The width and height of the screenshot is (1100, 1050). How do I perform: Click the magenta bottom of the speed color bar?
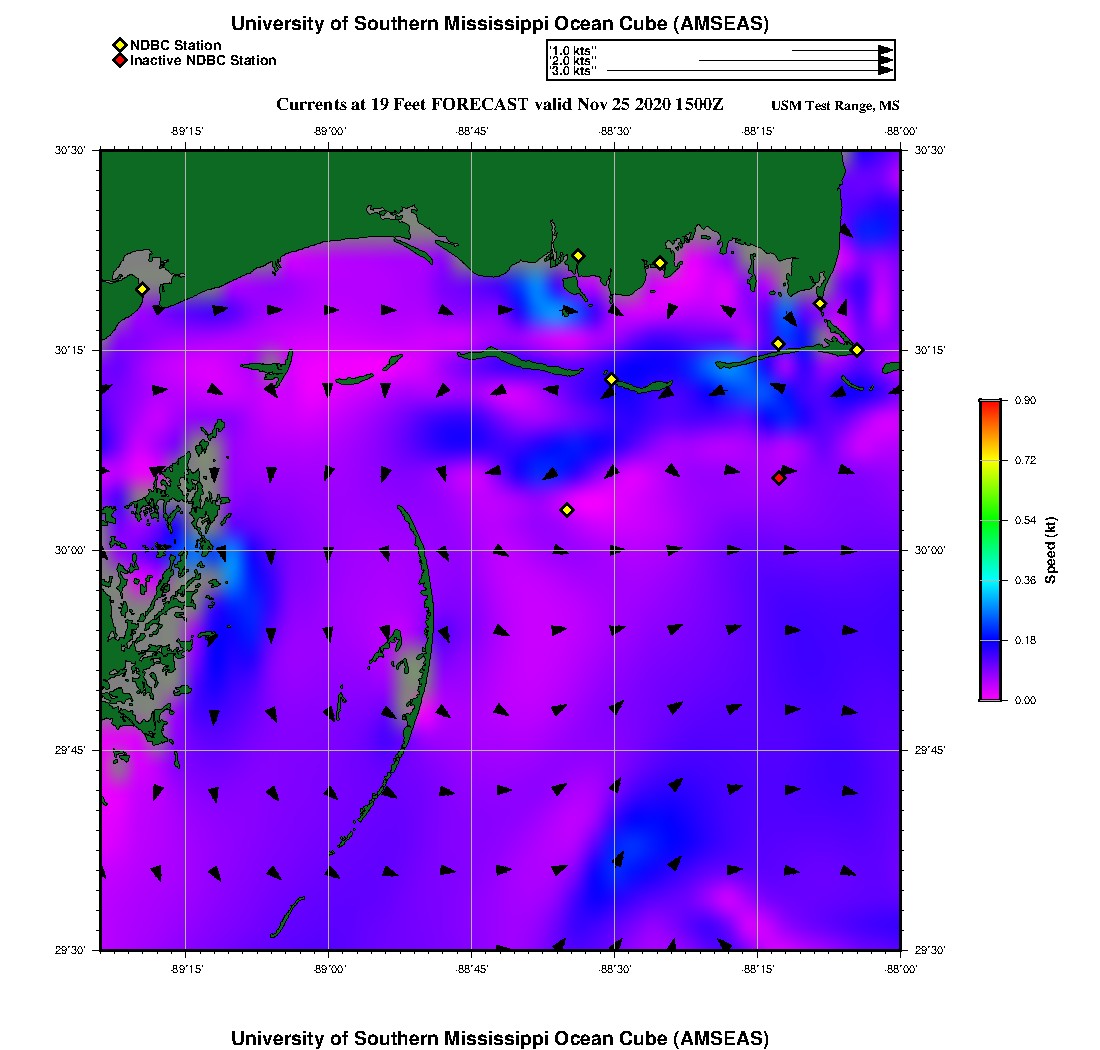coord(990,694)
